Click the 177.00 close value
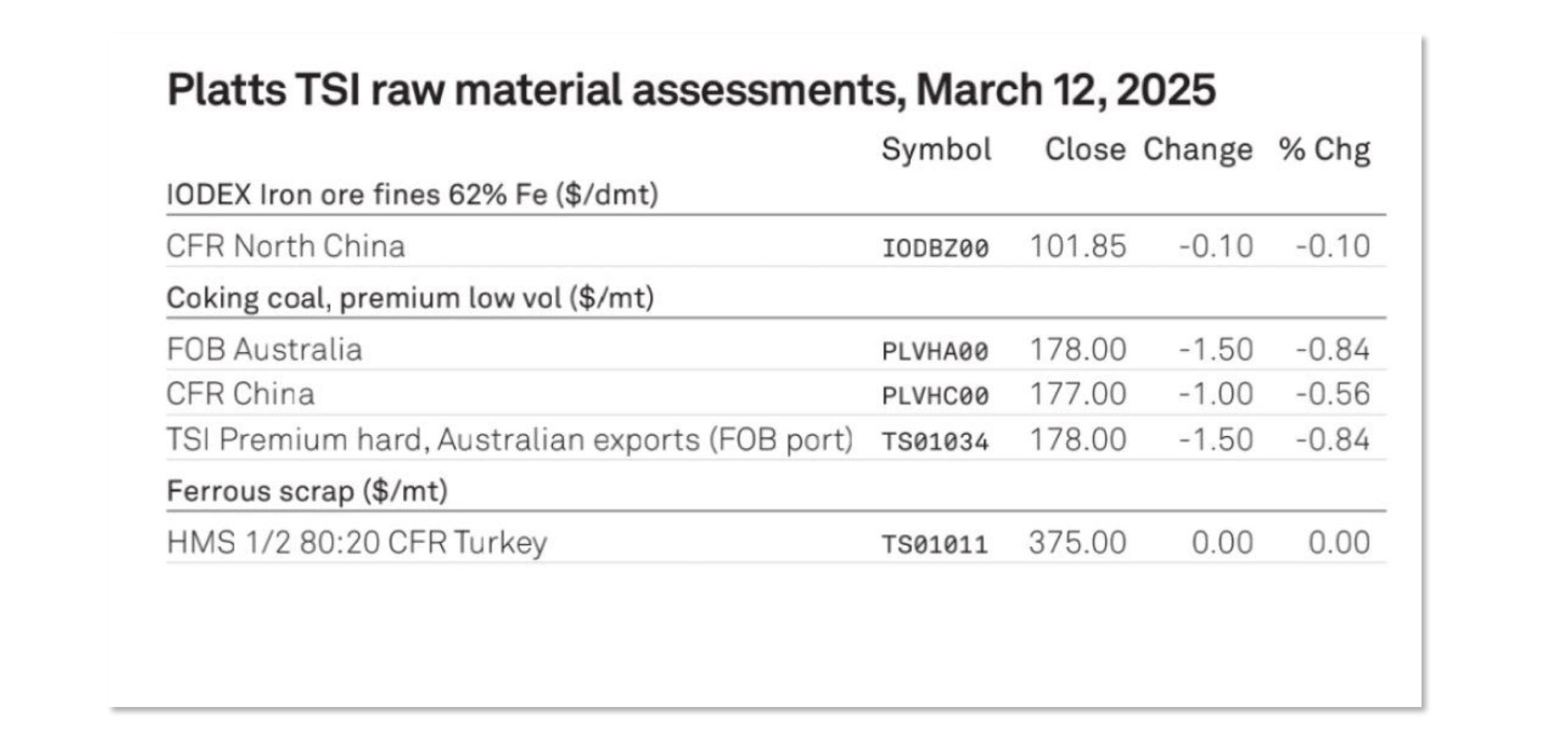This screenshot has width=1568, height=756. pos(1078,394)
